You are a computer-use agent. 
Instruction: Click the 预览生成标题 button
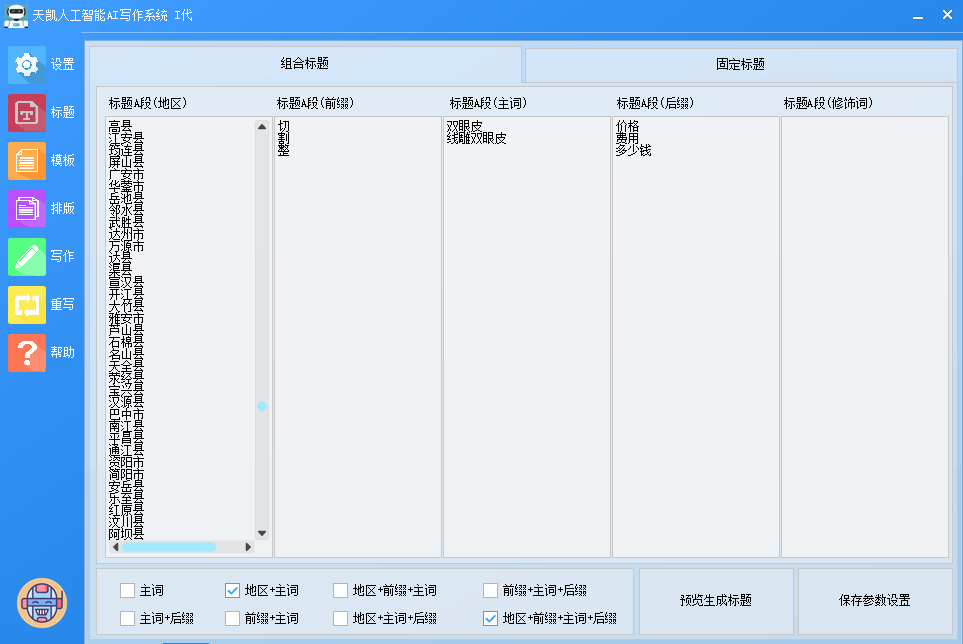point(715,601)
